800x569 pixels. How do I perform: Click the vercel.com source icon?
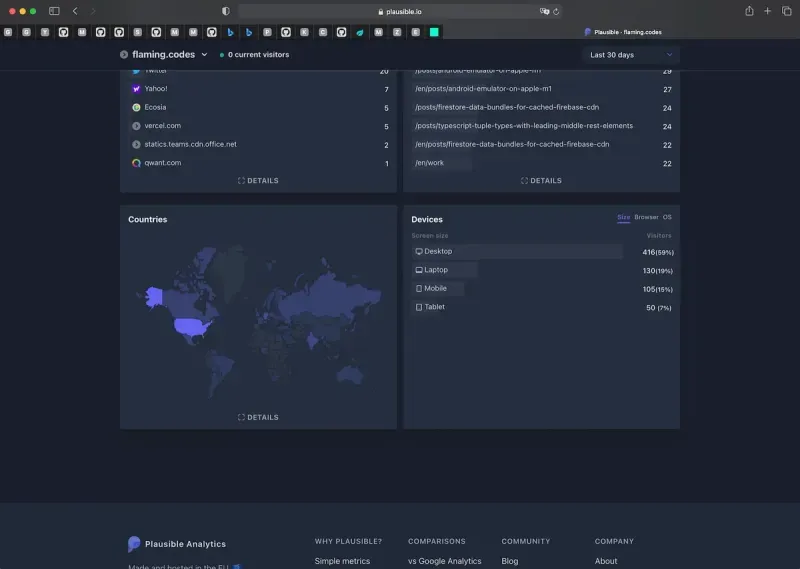point(136,126)
